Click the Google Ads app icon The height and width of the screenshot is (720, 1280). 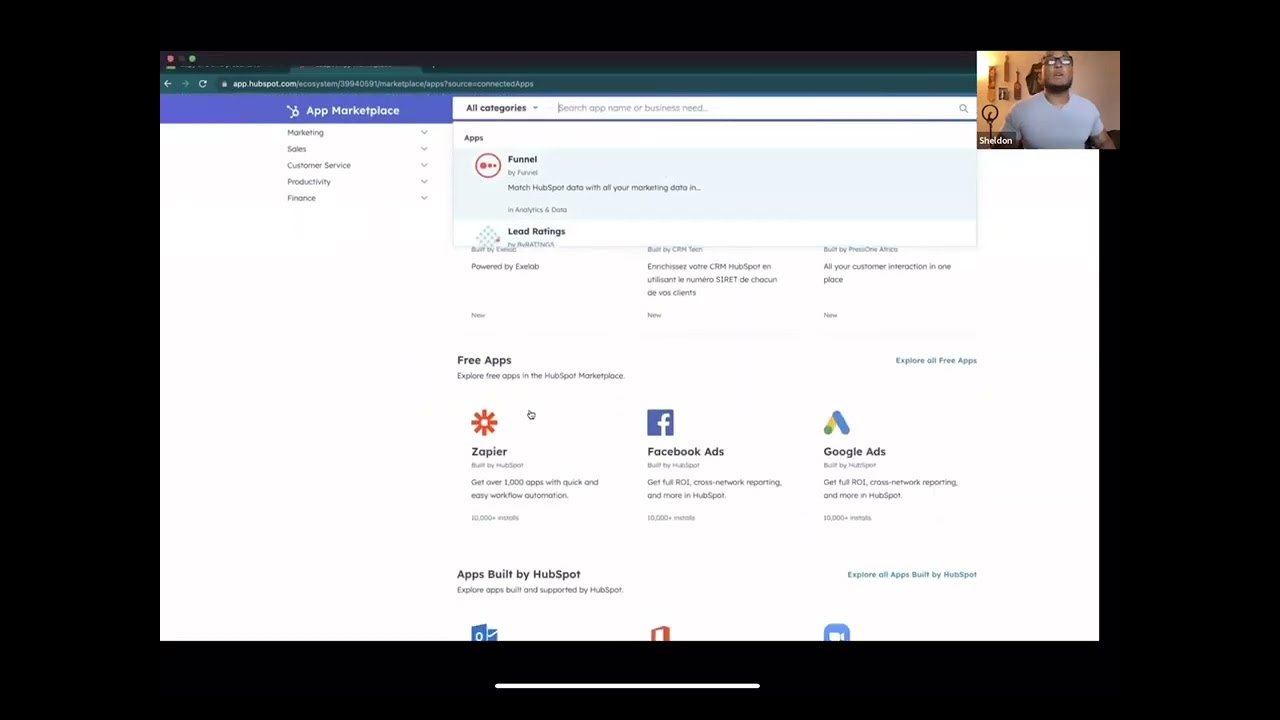coord(836,422)
